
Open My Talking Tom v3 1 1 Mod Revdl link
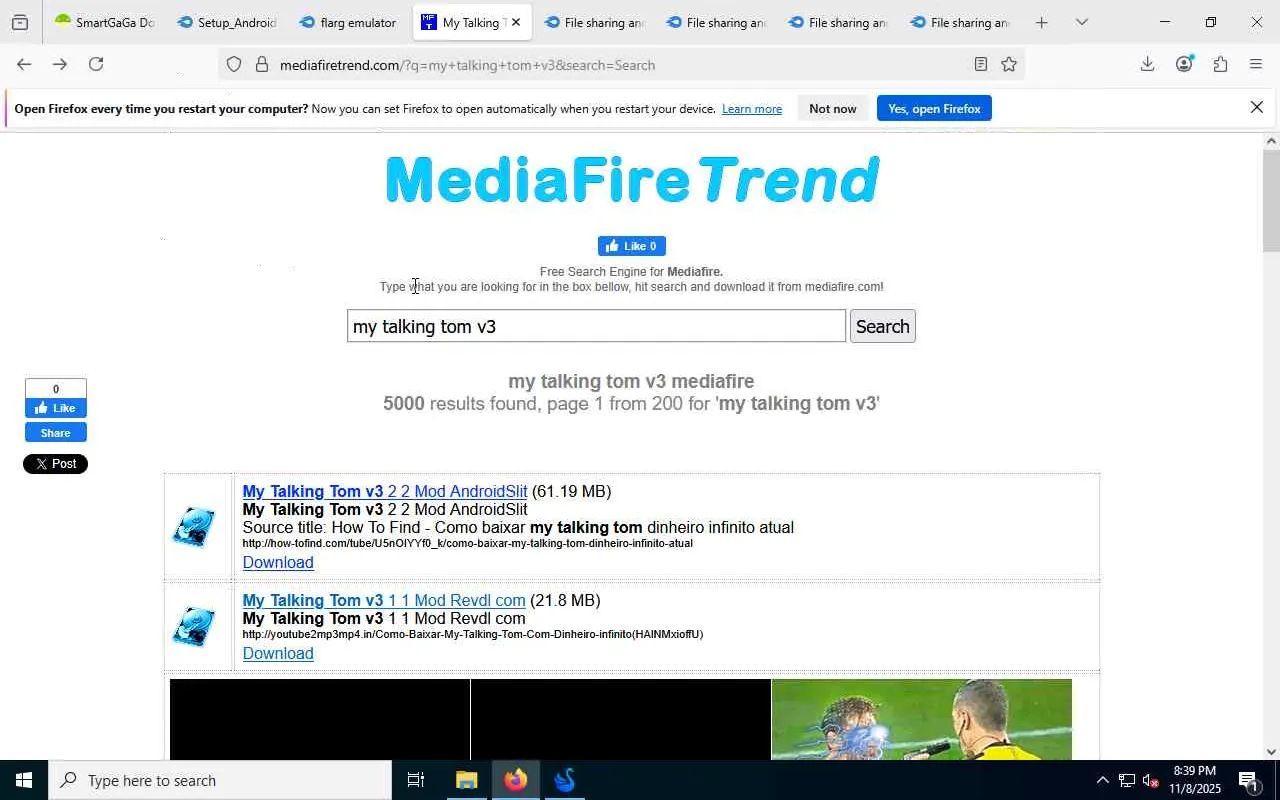[384, 600]
